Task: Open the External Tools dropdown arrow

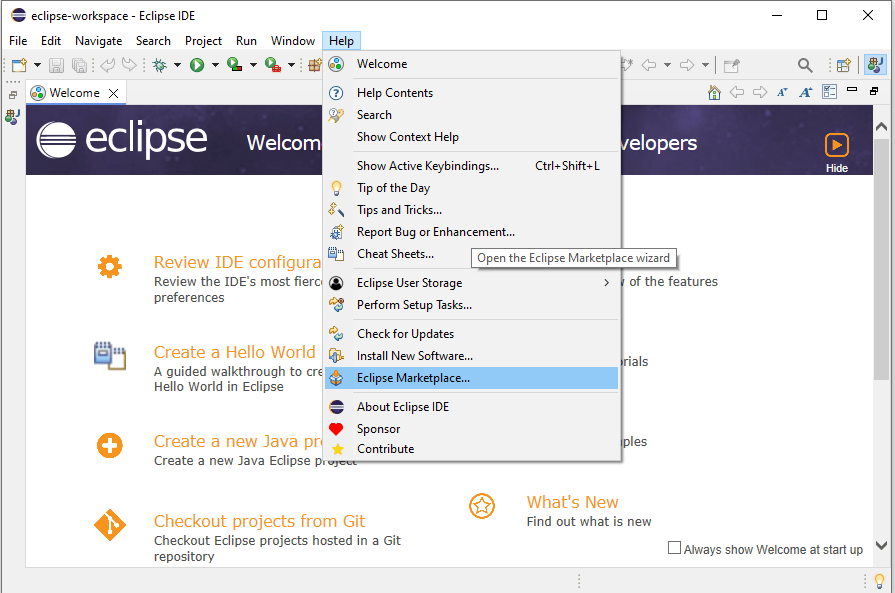Action: (x=291, y=65)
